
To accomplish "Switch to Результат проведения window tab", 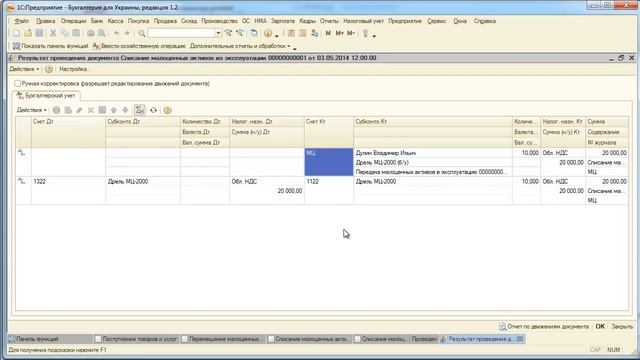I will (482, 339).
